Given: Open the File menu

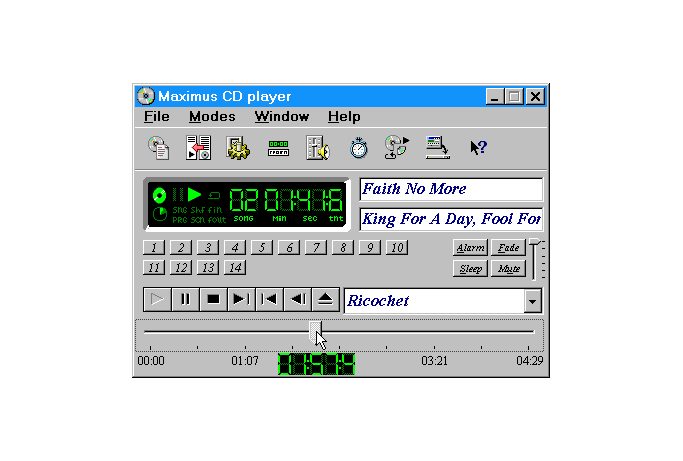Looking at the screenshot, I should coord(157,117).
